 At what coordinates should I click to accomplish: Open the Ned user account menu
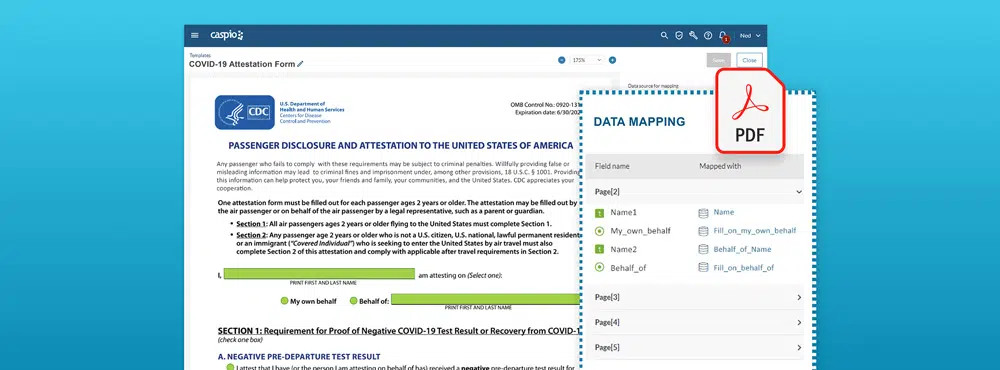750,36
